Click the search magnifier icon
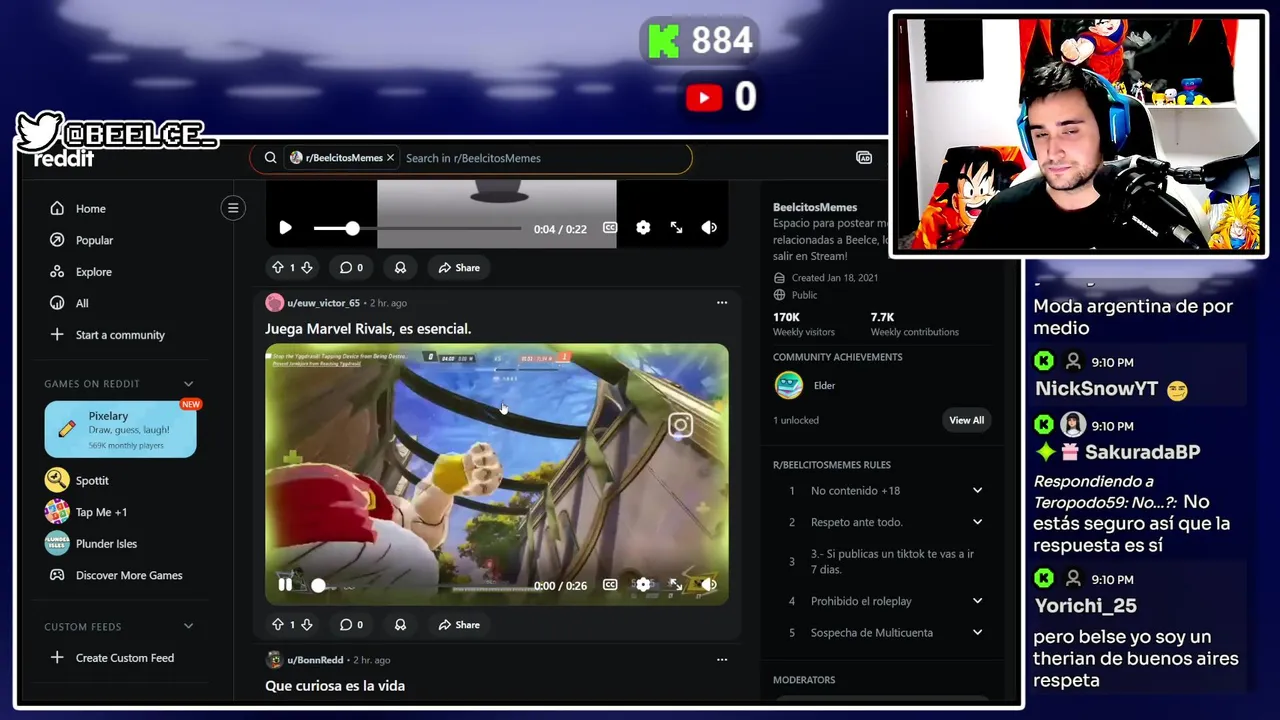Screen dimensions: 1280x720 coord(270,158)
